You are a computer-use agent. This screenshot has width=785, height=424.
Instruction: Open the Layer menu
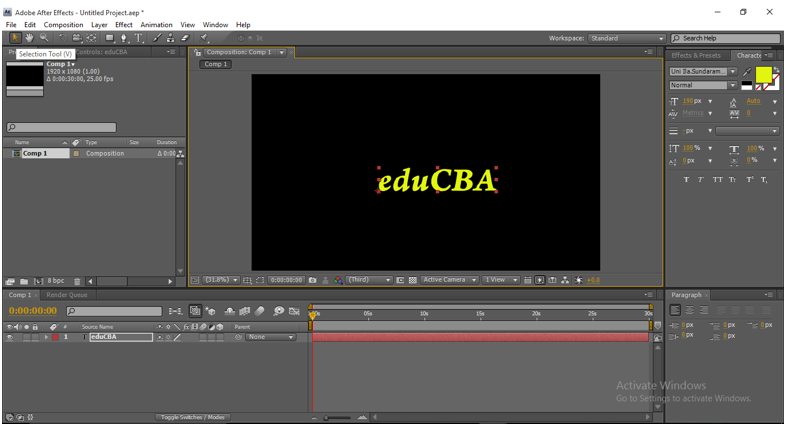pos(99,25)
